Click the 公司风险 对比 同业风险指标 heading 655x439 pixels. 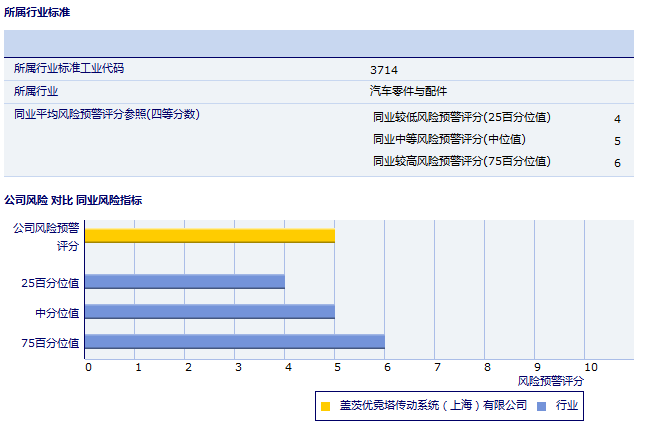coord(73,200)
